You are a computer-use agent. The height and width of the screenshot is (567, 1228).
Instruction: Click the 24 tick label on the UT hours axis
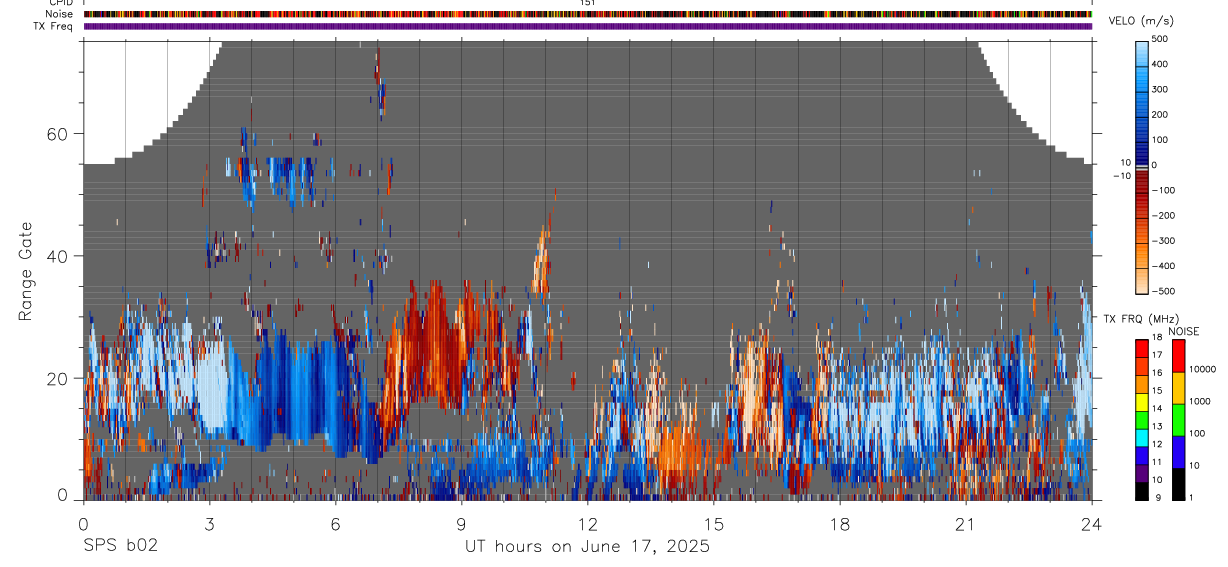[x=1091, y=524]
